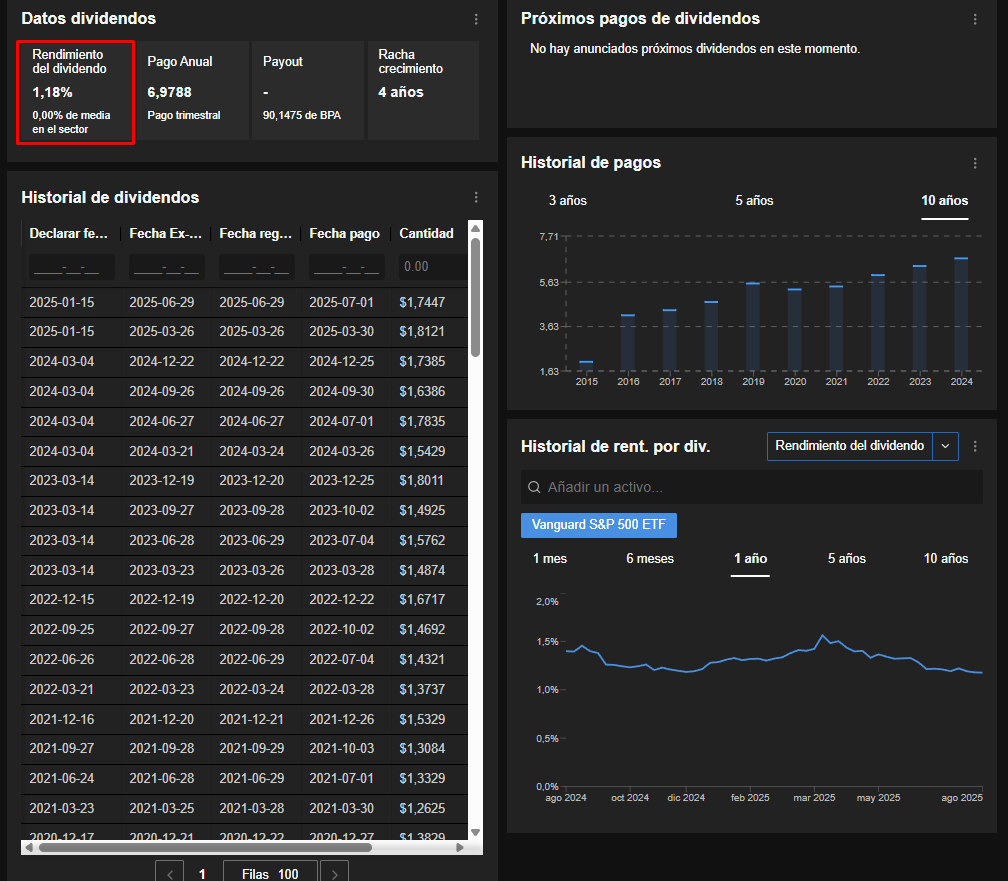The width and height of the screenshot is (1008, 881).
Task: Sort by Declarar fecha column header
Action: (x=69, y=233)
